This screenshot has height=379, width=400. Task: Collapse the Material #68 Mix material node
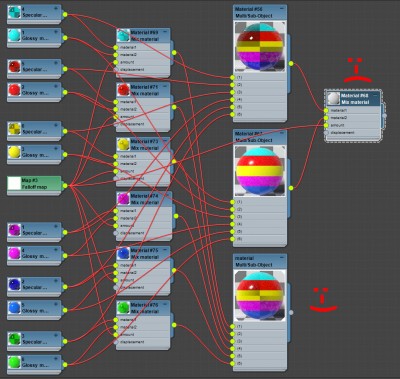click(375, 95)
